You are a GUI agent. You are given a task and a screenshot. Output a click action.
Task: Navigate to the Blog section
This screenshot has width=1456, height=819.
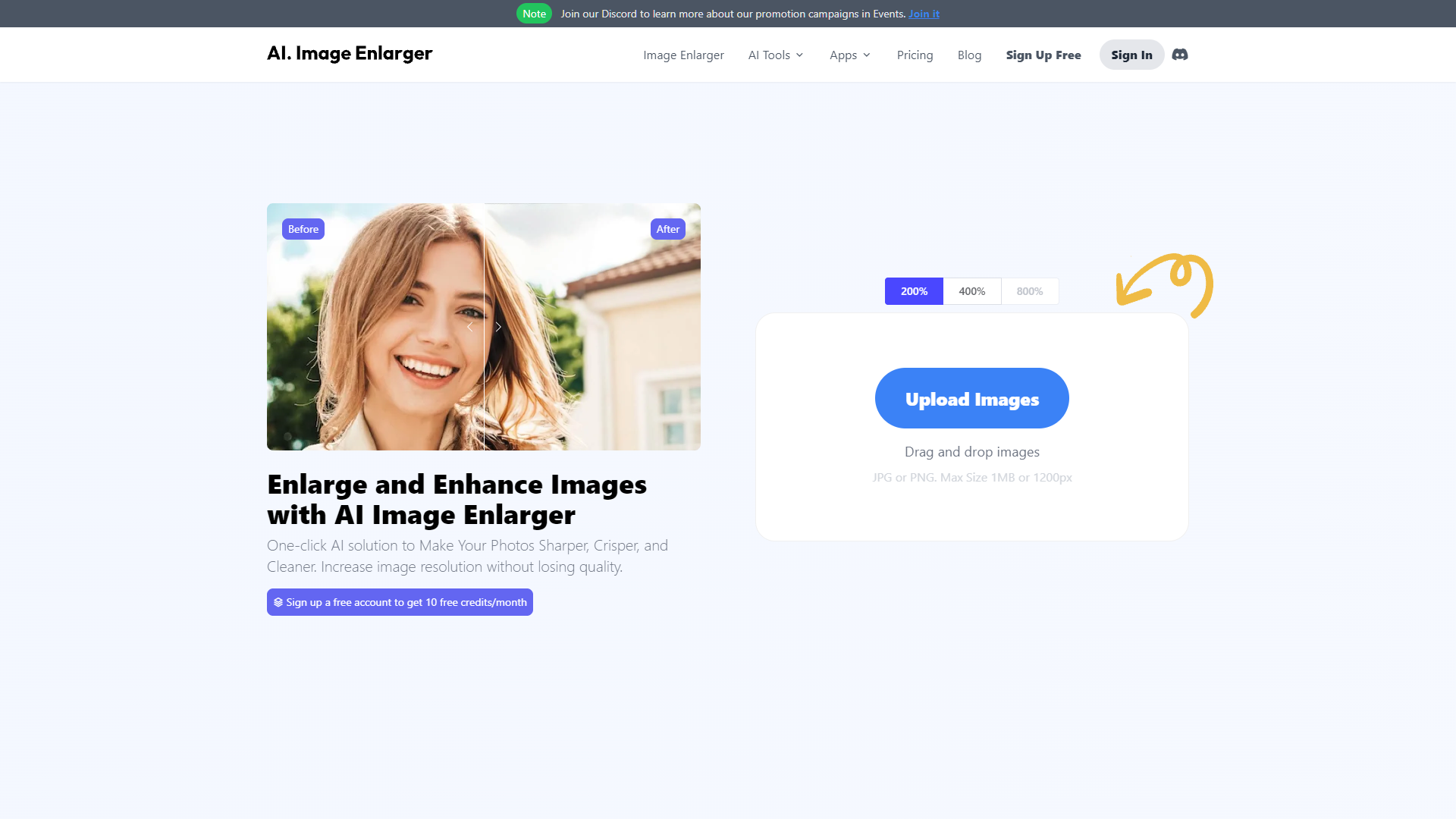click(969, 55)
